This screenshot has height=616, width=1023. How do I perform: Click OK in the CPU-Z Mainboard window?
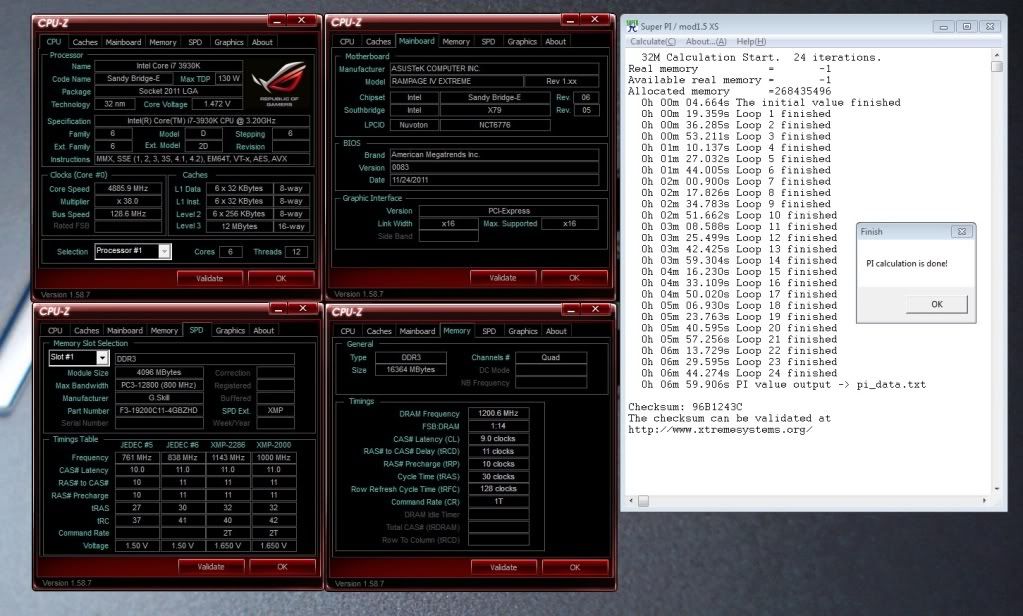click(574, 278)
